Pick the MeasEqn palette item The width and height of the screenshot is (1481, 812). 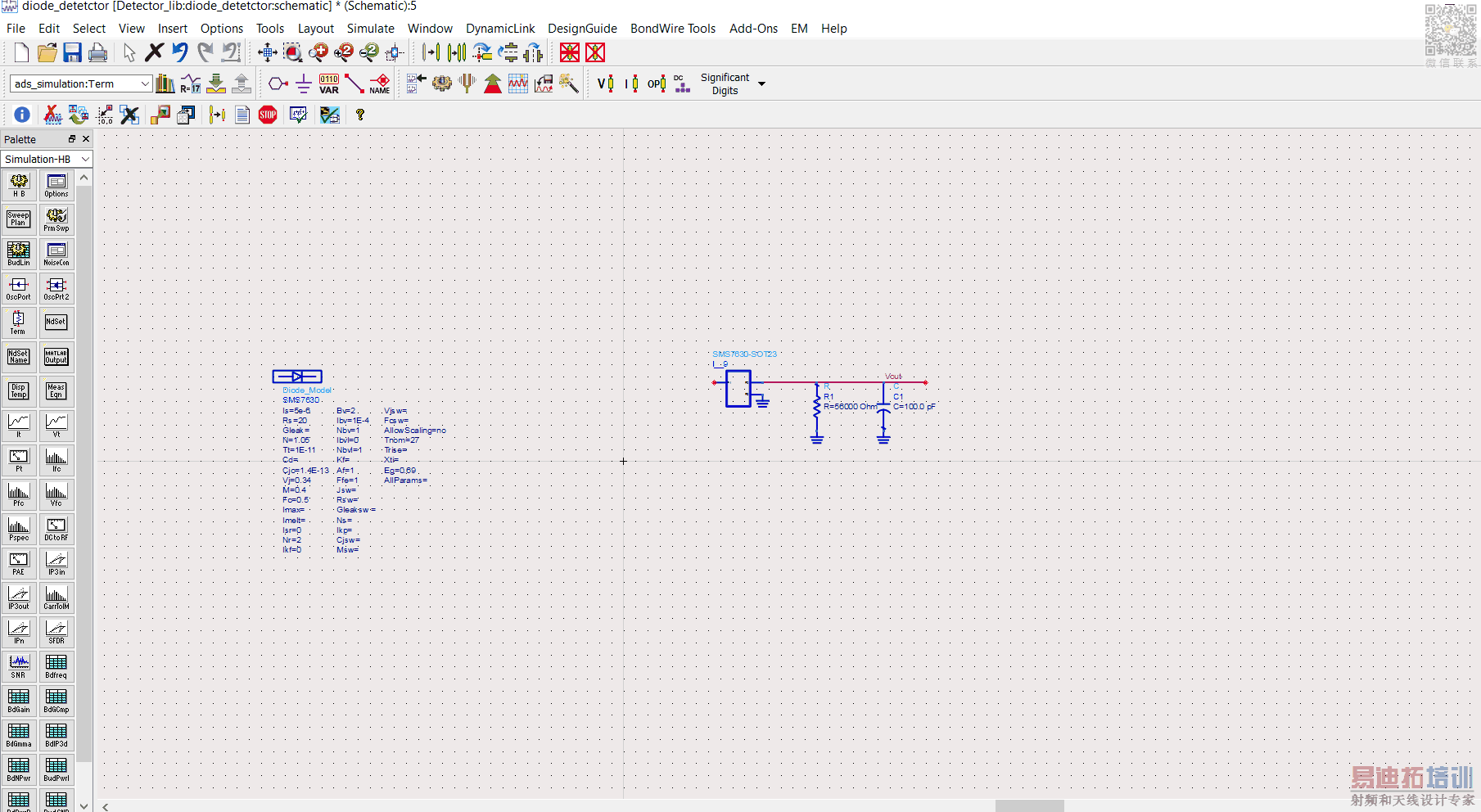click(56, 391)
